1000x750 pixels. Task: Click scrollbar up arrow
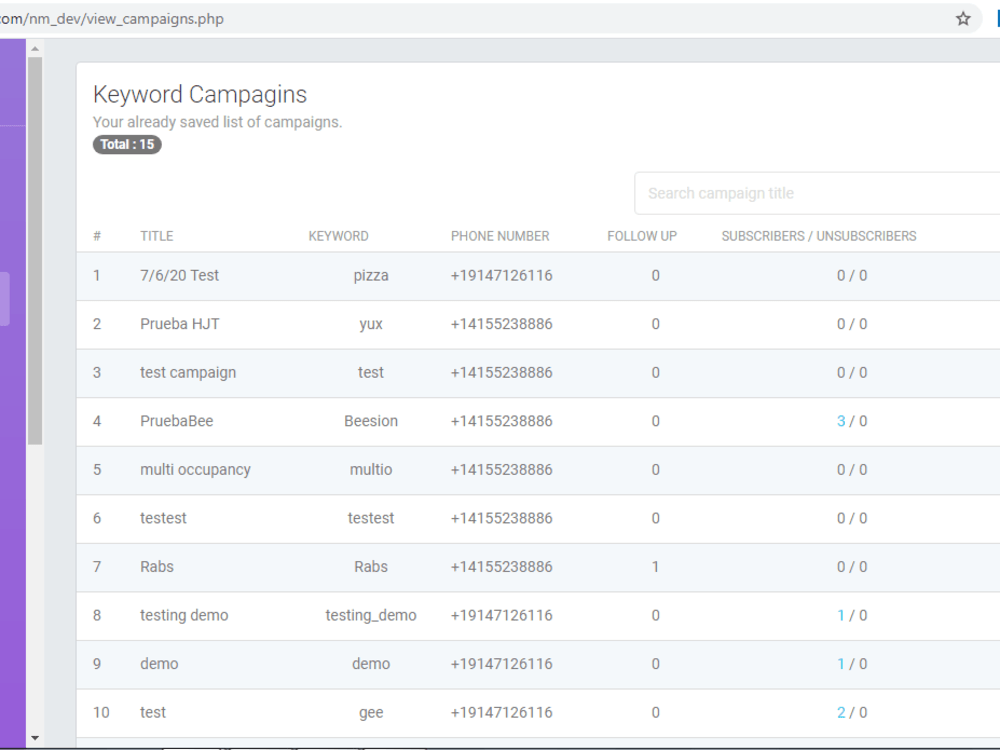[35, 48]
